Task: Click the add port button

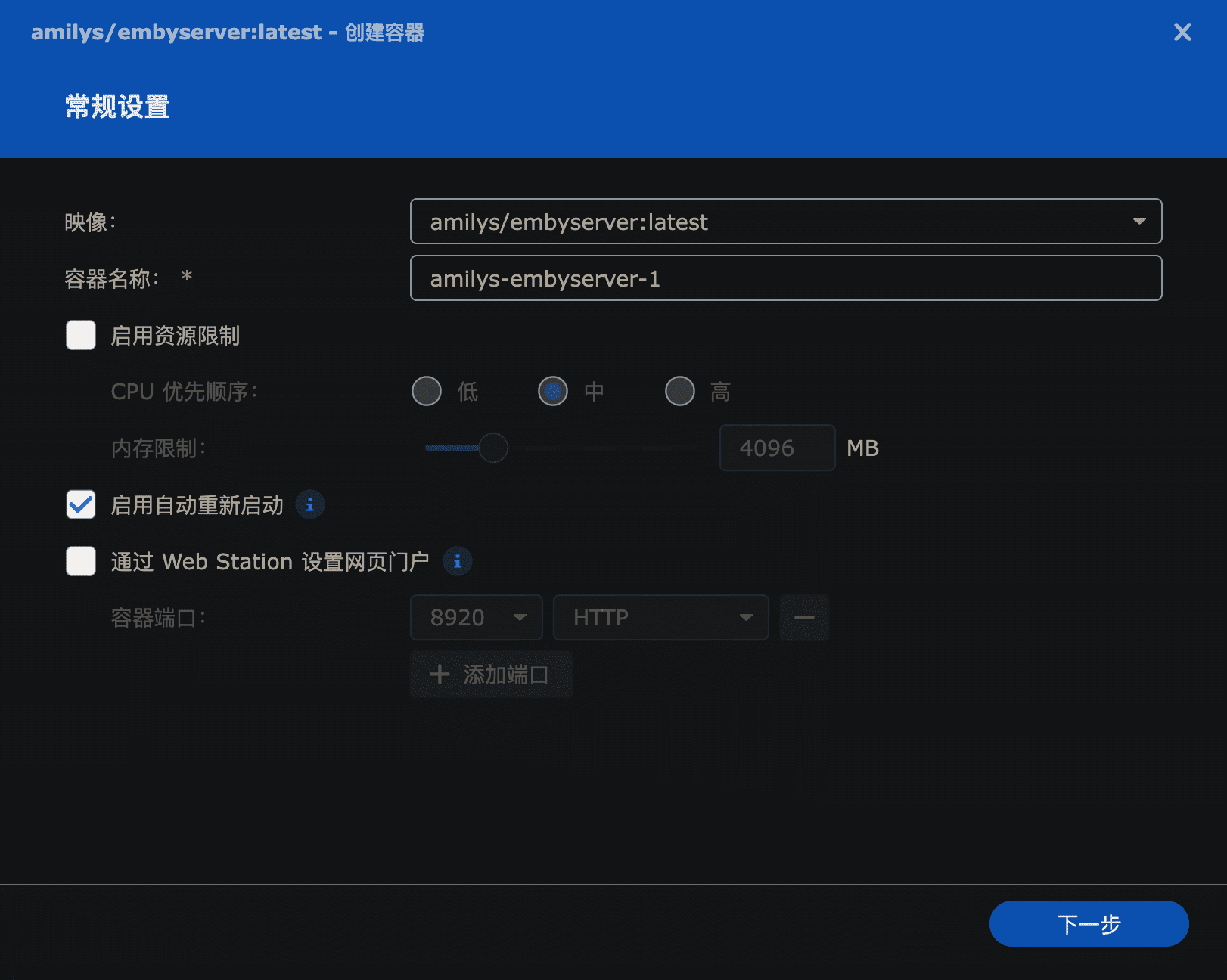Action: click(491, 674)
